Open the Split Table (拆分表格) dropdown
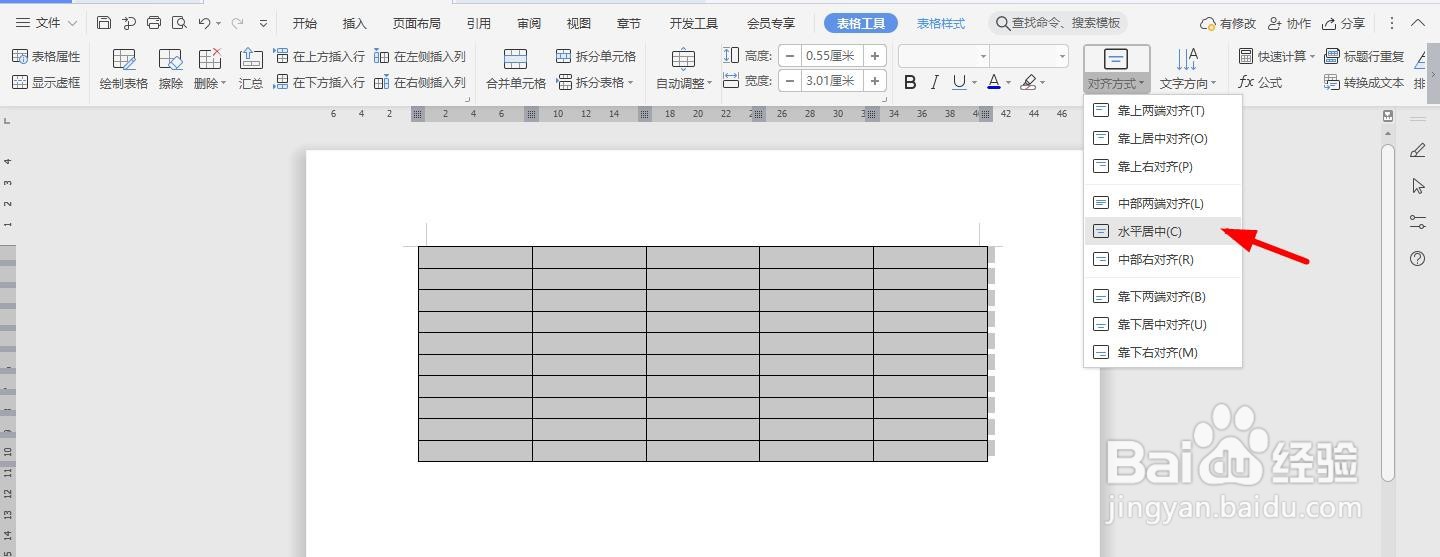This screenshot has width=1440, height=557. point(596,83)
